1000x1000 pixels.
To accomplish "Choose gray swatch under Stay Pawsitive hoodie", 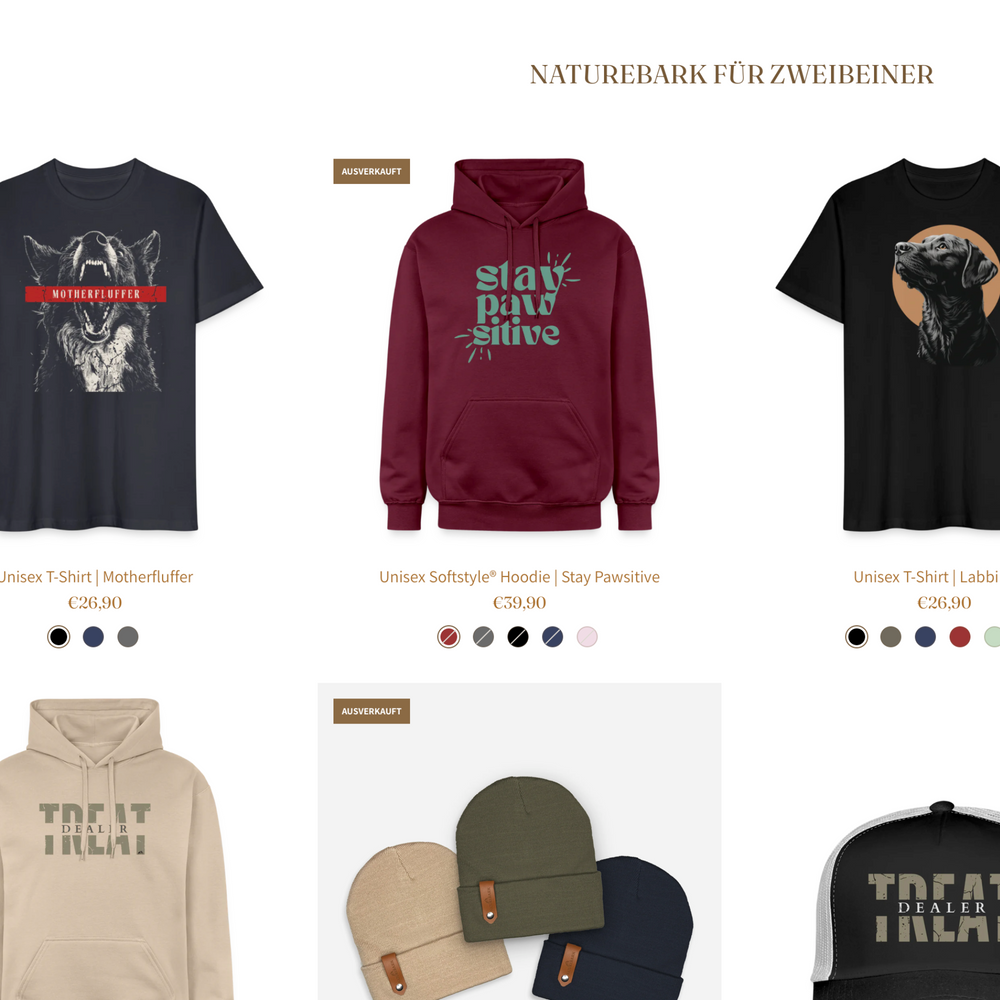I will pyautogui.click(x=483, y=636).
